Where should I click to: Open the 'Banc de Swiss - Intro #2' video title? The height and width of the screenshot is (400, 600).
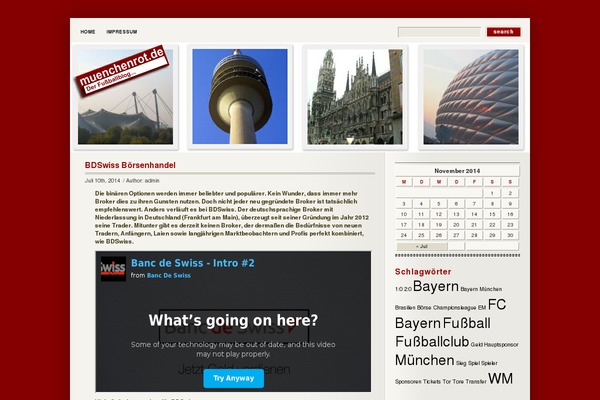pyautogui.click(x=192, y=263)
